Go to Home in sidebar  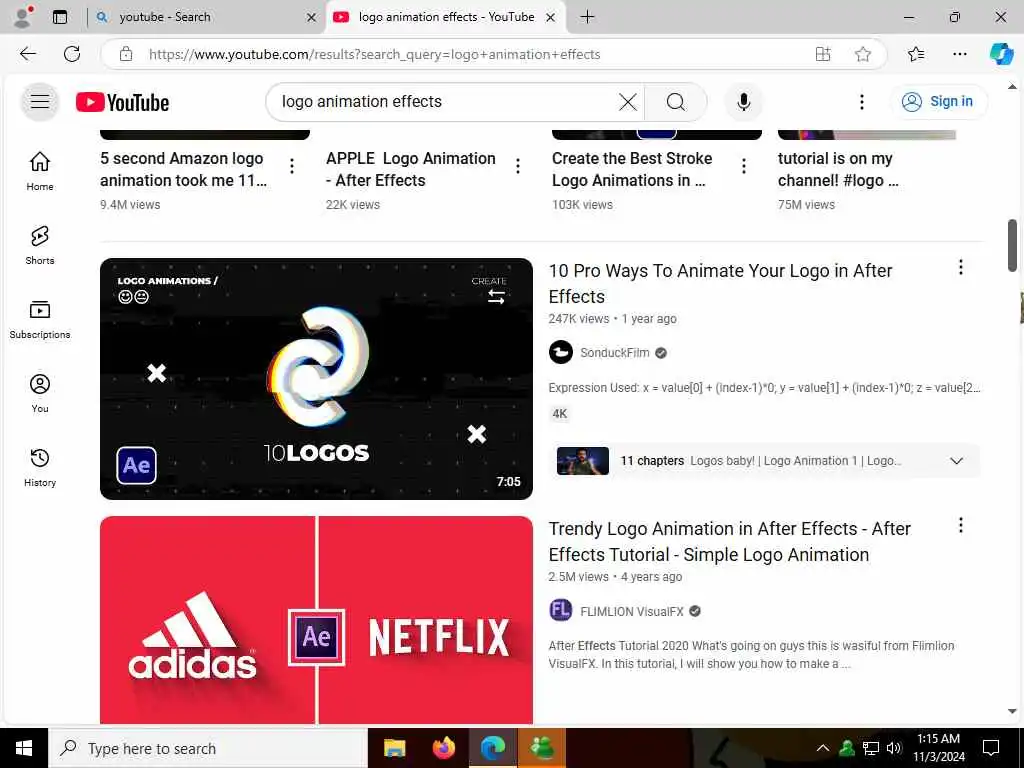(40, 171)
